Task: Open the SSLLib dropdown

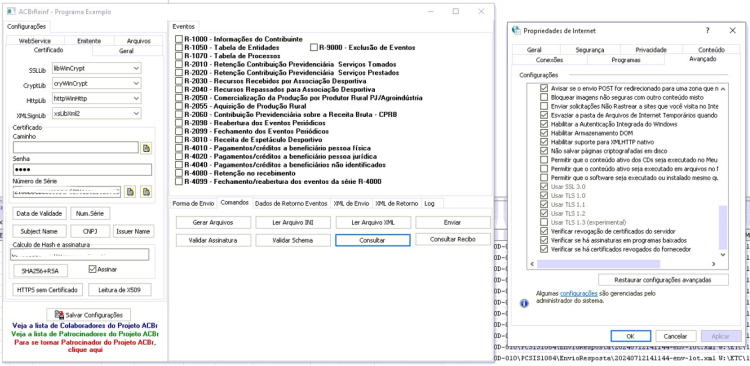Action: (x=136, y=68)
